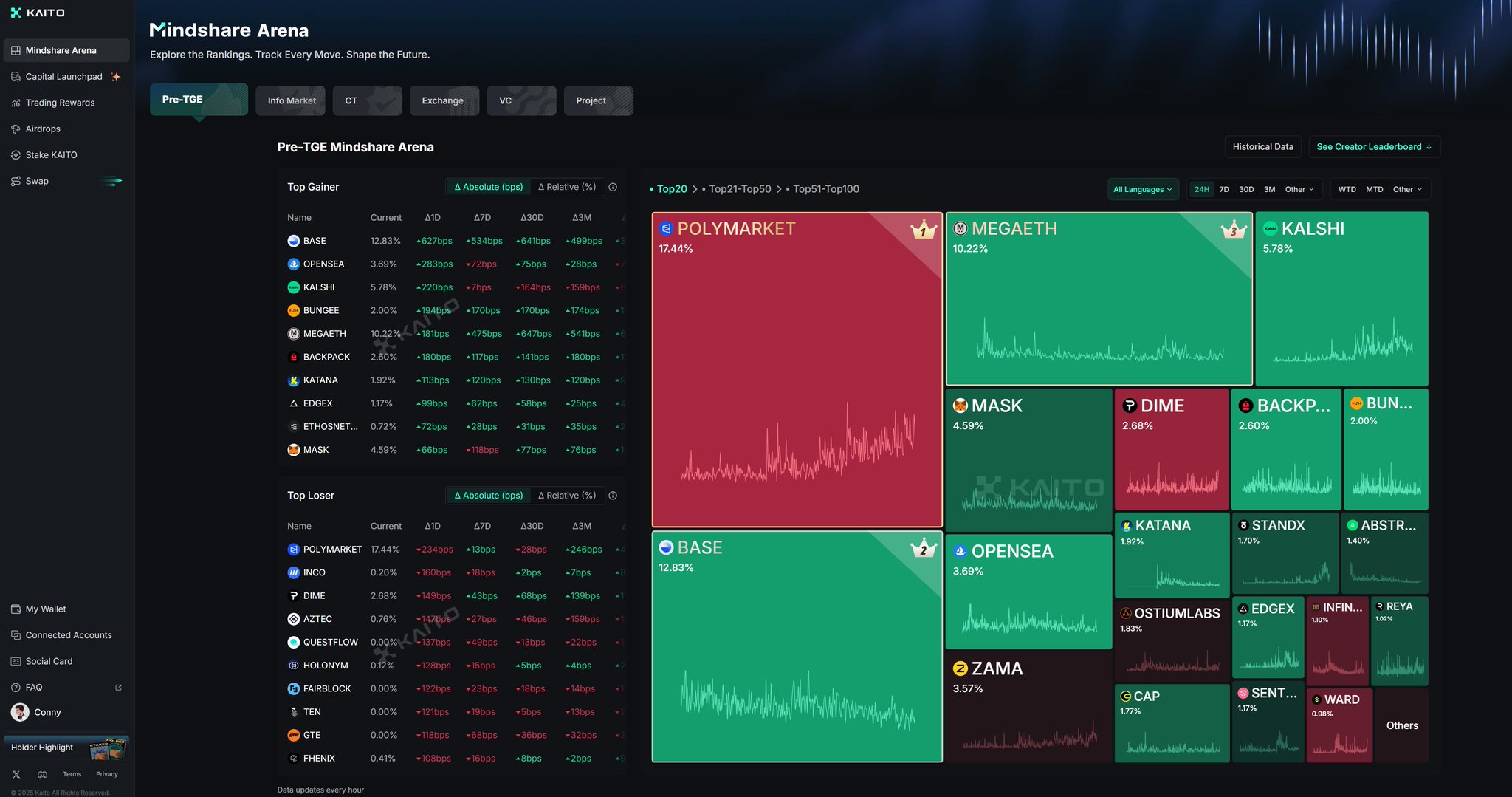This screenshot has height=797, width=1512.
Task: Click the Stake KAITO sidebar icon
Action: pos(16,155)
